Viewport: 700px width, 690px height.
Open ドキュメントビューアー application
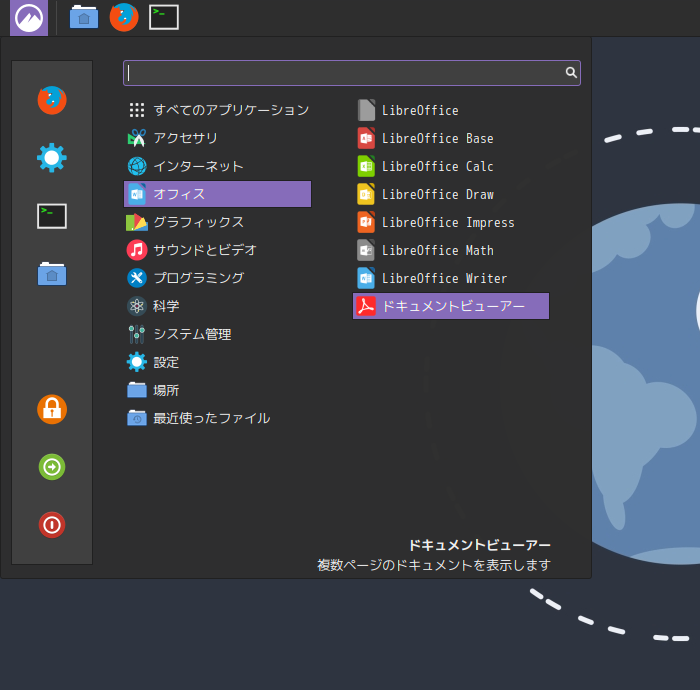[x=451, y=306]
